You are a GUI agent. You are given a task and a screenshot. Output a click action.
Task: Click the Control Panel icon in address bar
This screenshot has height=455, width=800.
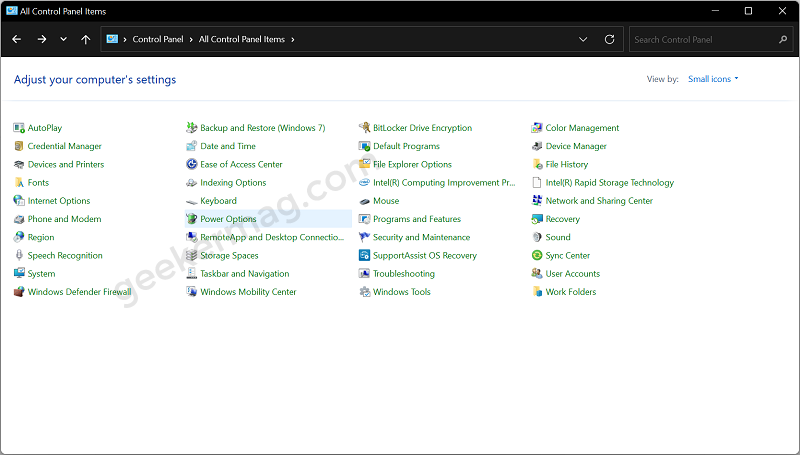(112, 39)
